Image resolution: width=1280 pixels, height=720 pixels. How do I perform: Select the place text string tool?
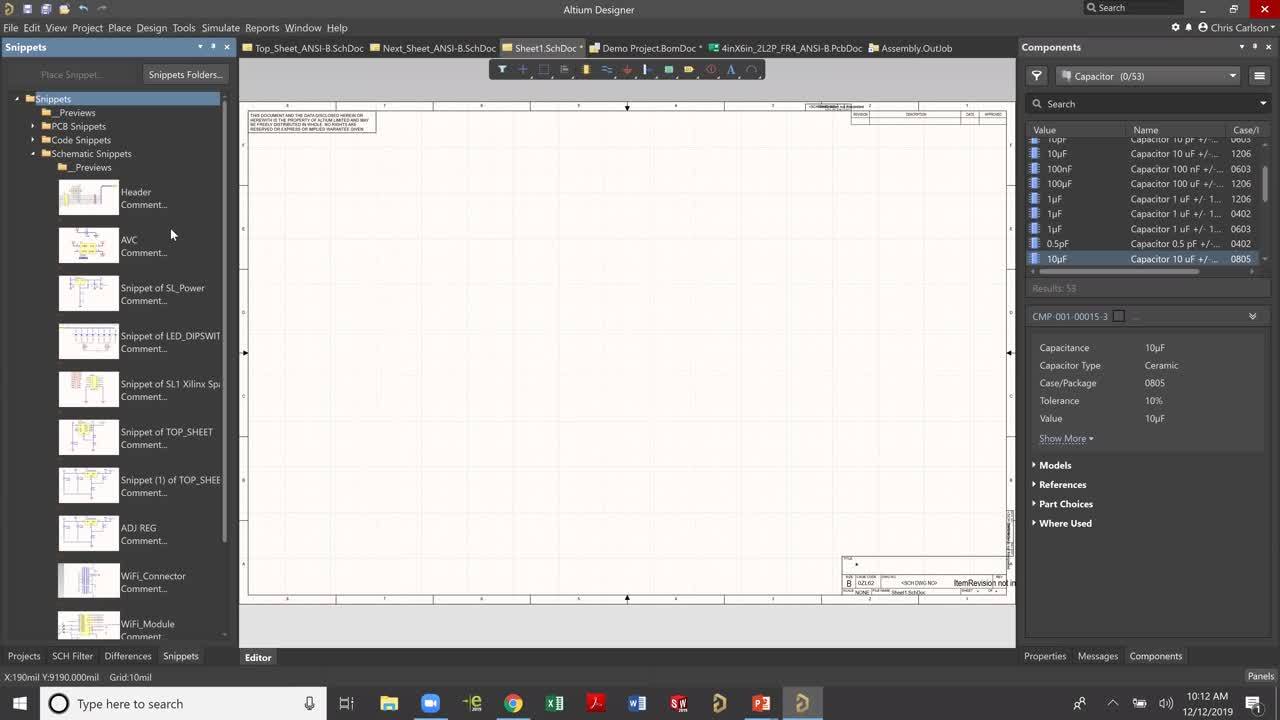(x=730, y=69)
